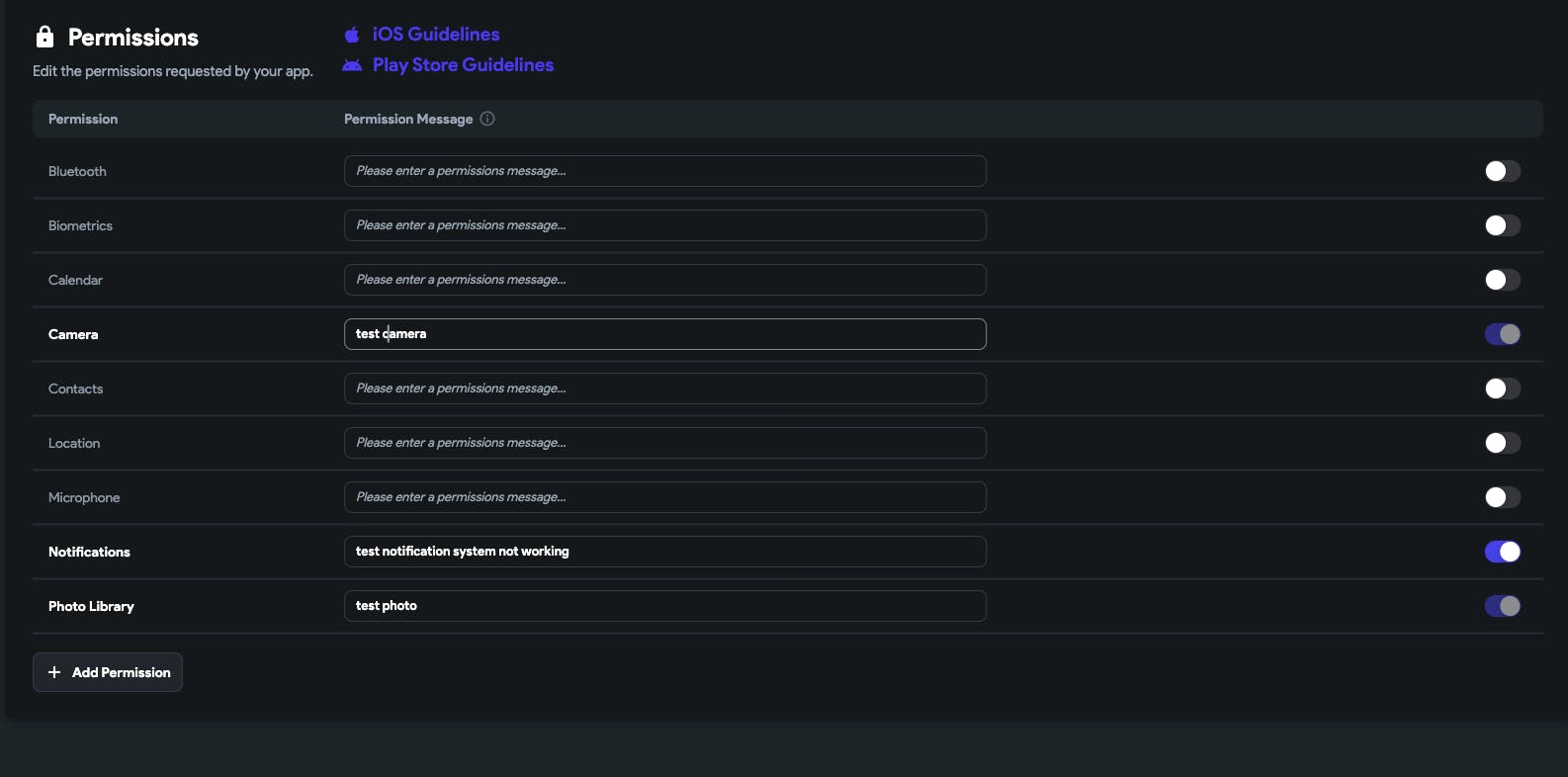The height and width of the screenshot is (777, 1568).
Task: Click the lock icon beside Permissions heading
Action: (x=44, y=38)
